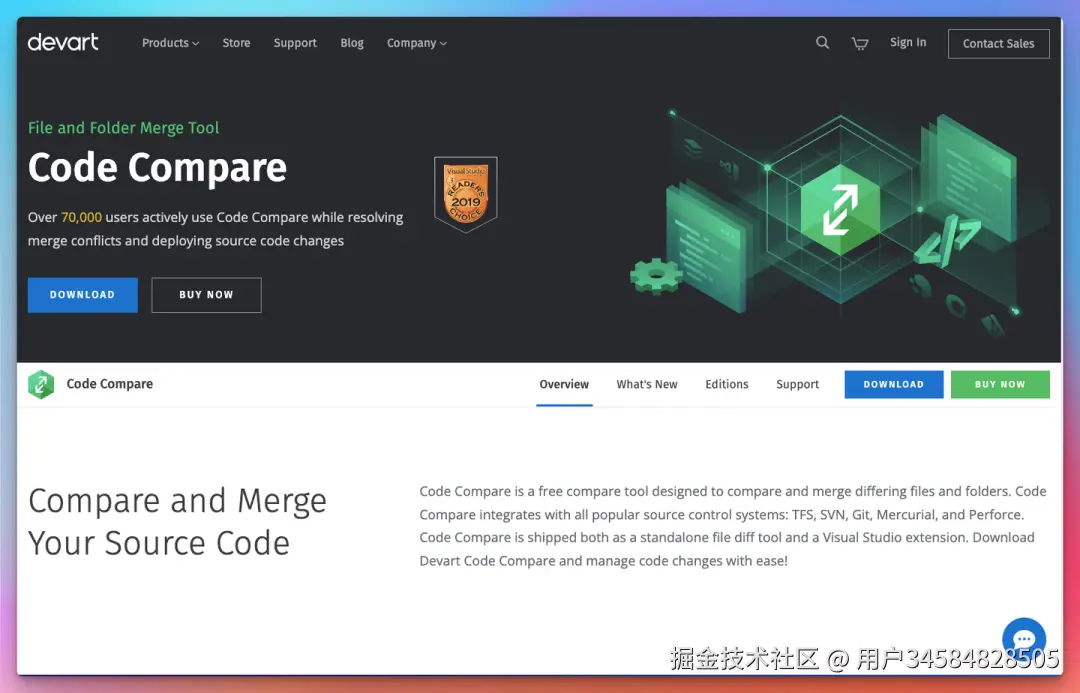Click DOWNLOAD in the product bar

pyautogui.click(x=894, y=384)
